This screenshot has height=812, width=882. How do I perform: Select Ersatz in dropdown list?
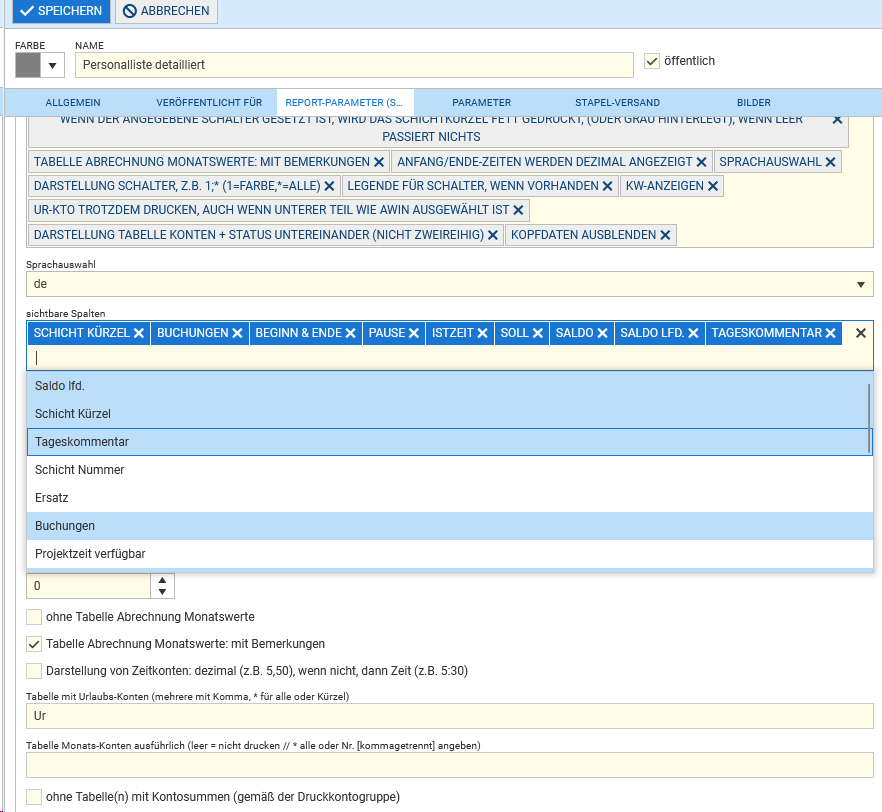[x=449, y=498]
